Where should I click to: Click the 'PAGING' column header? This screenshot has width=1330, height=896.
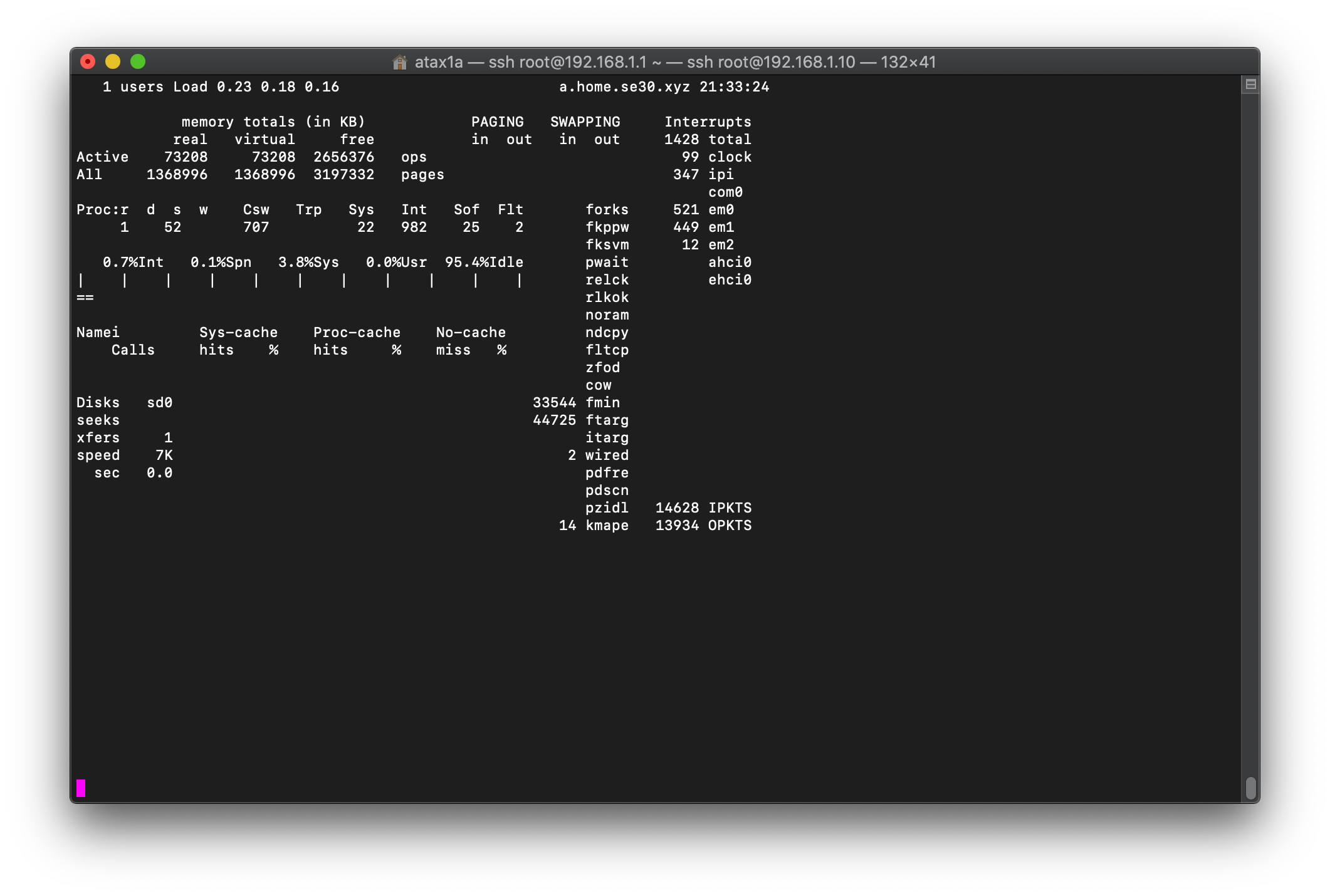pos(497,122)
